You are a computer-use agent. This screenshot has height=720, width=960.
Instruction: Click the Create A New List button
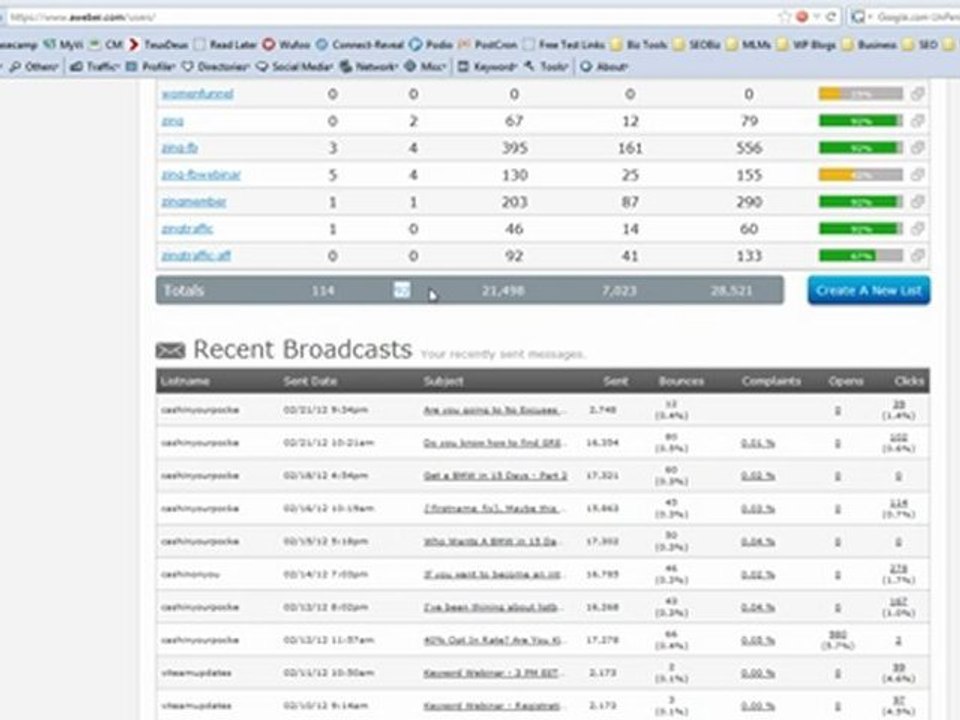coord(868,290)
